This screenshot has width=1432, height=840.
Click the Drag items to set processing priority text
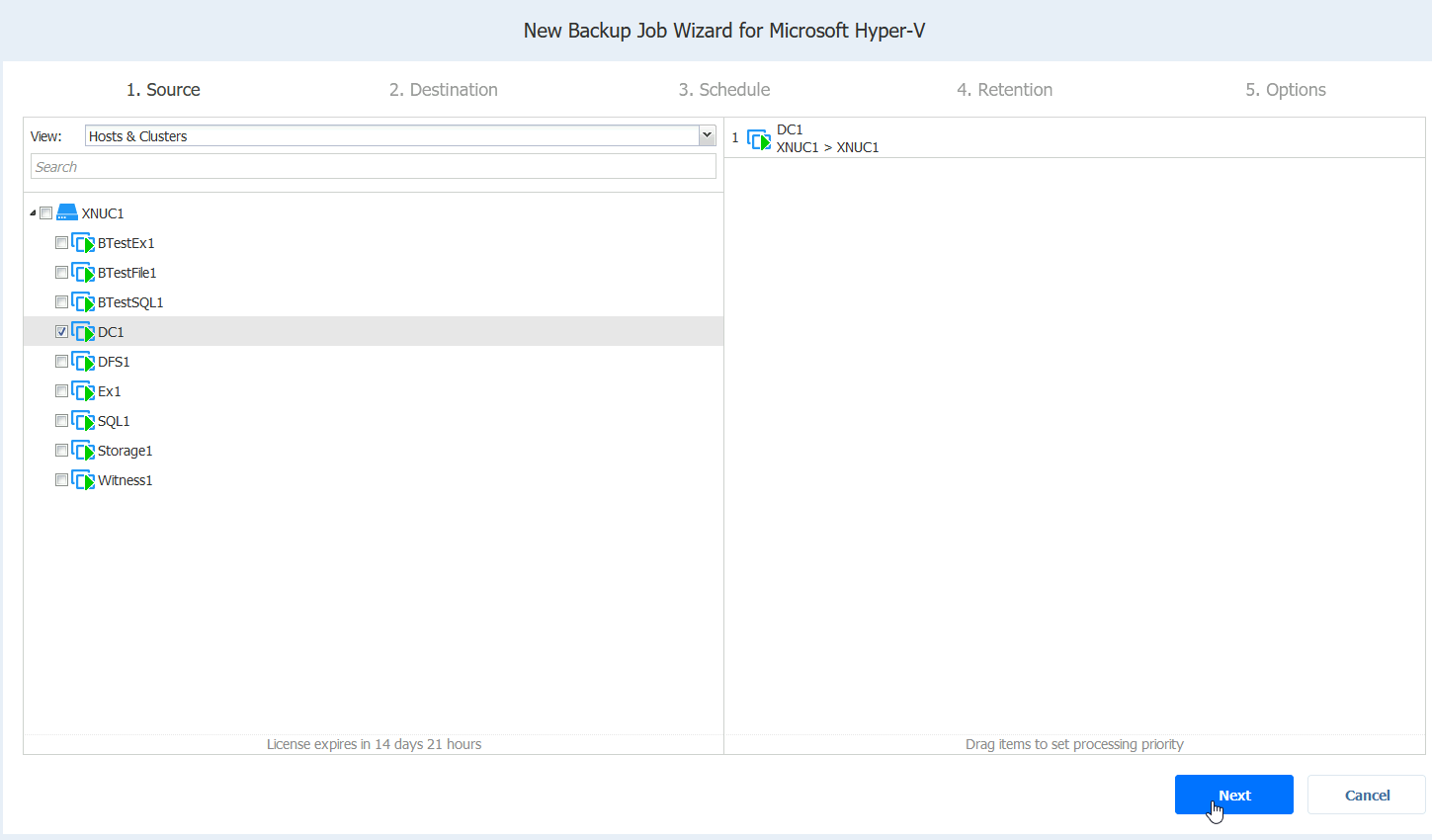1074,744
